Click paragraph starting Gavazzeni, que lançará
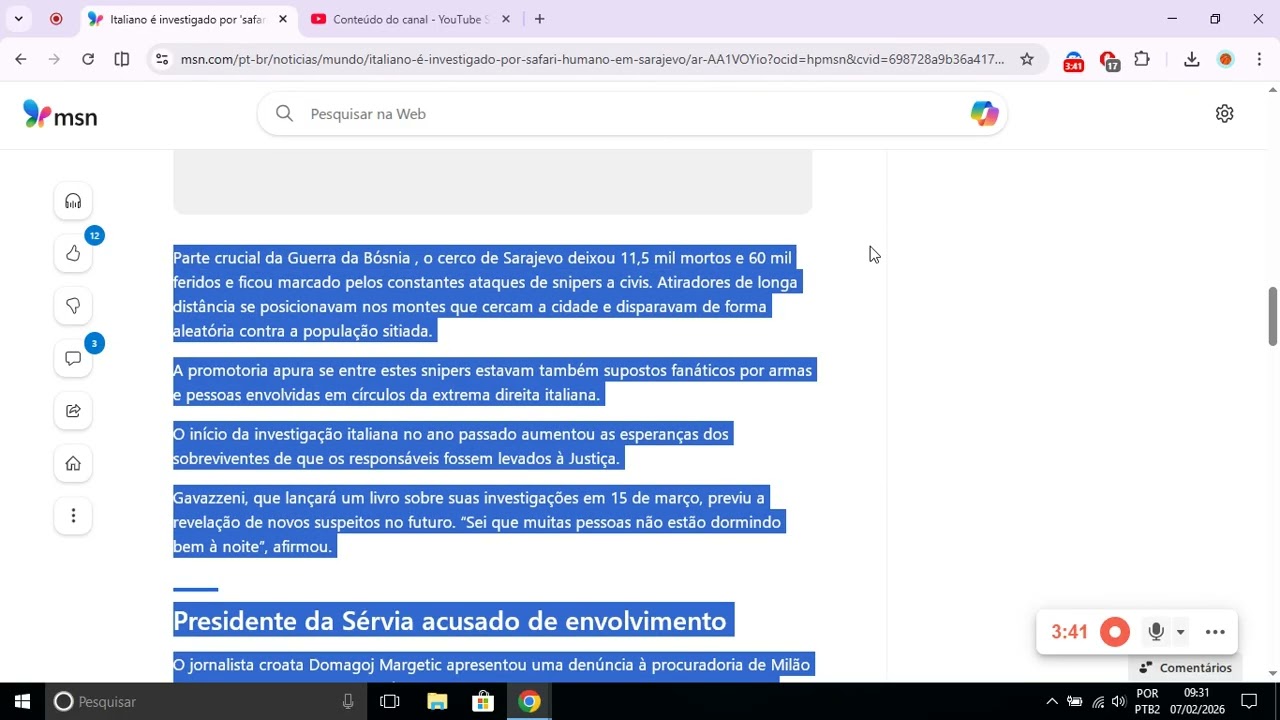This screenshot has height=720, width=1280. pos(477,522)
